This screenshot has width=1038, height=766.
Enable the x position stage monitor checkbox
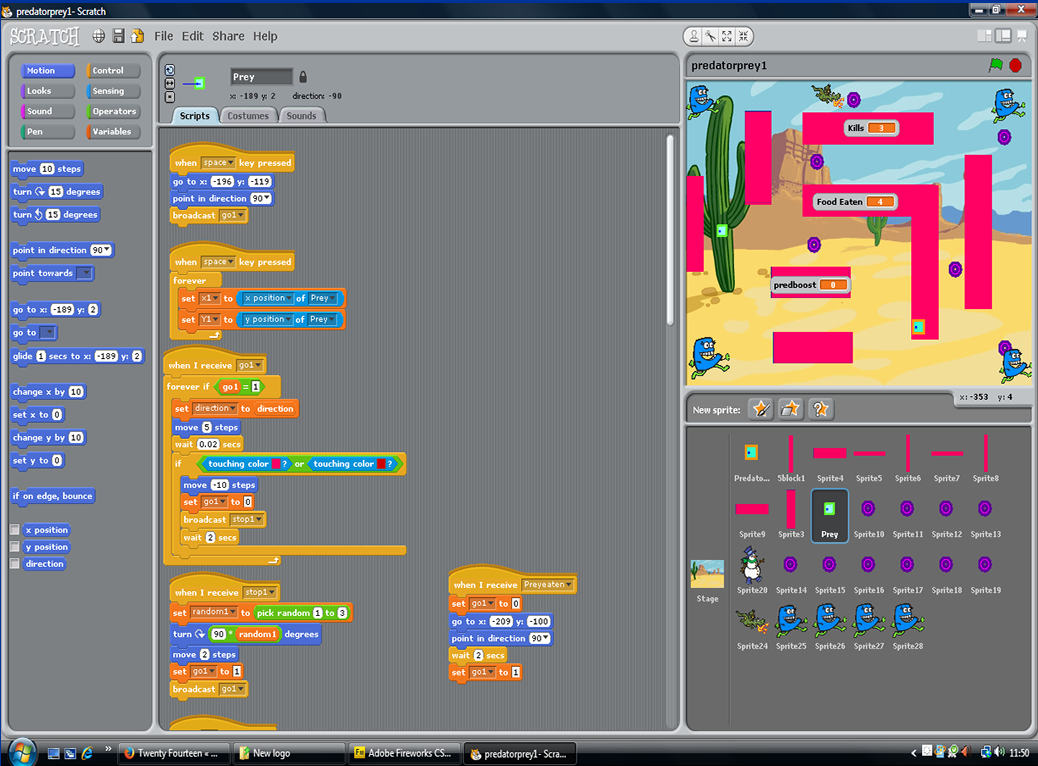coord(15,530)
